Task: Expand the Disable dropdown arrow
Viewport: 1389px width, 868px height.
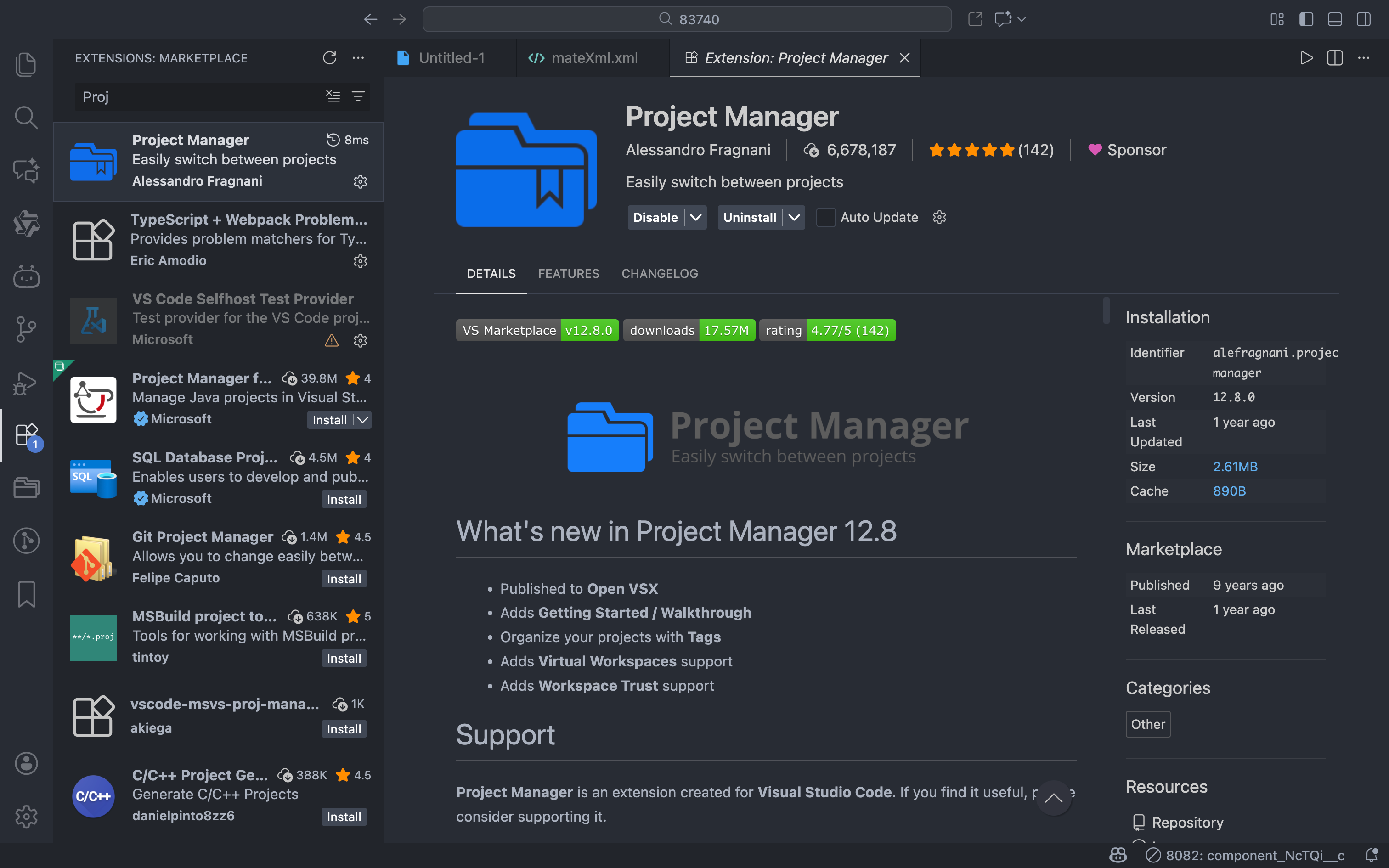Action: click(695, 218)
